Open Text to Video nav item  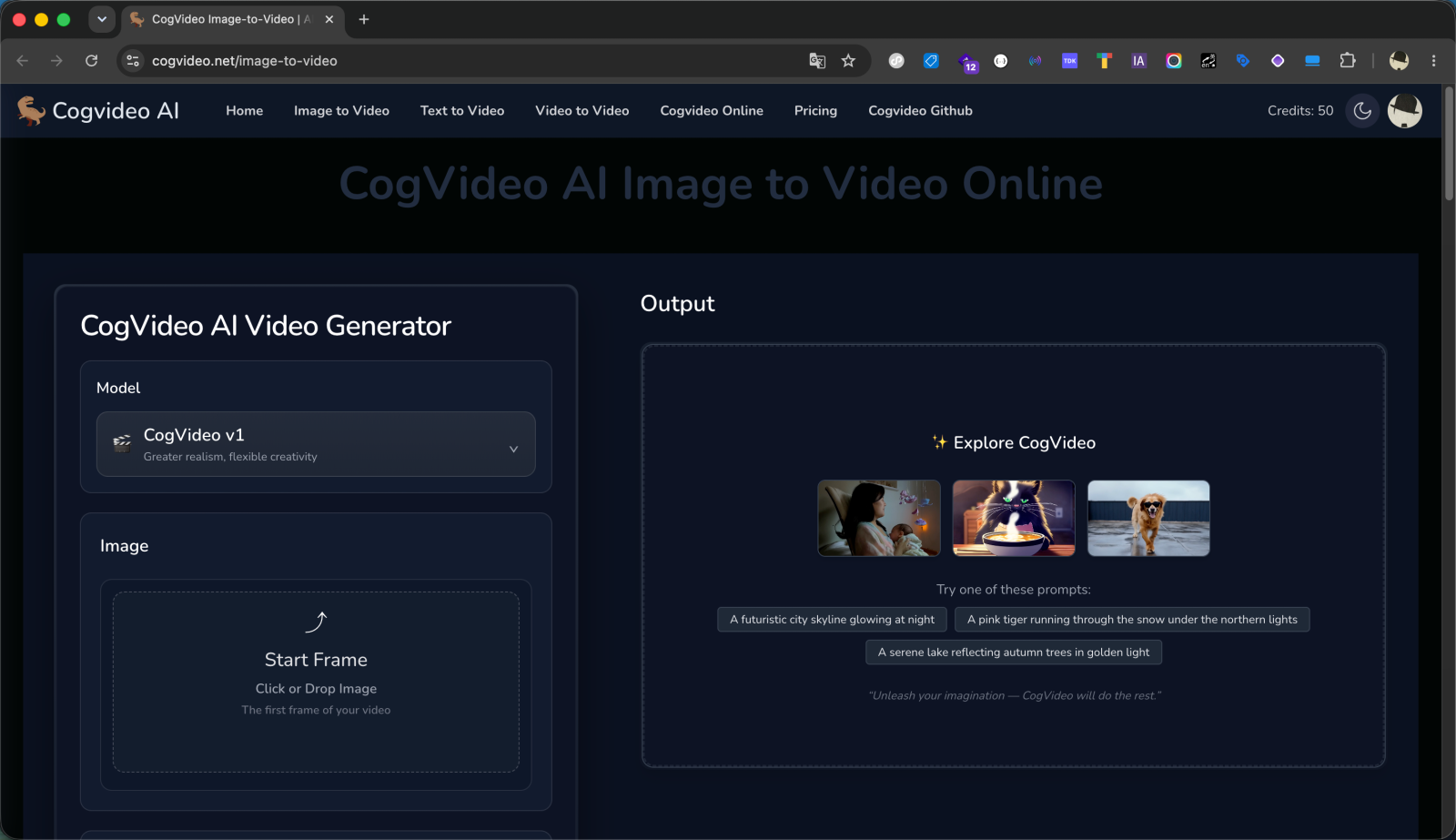(x=462, y=111)
